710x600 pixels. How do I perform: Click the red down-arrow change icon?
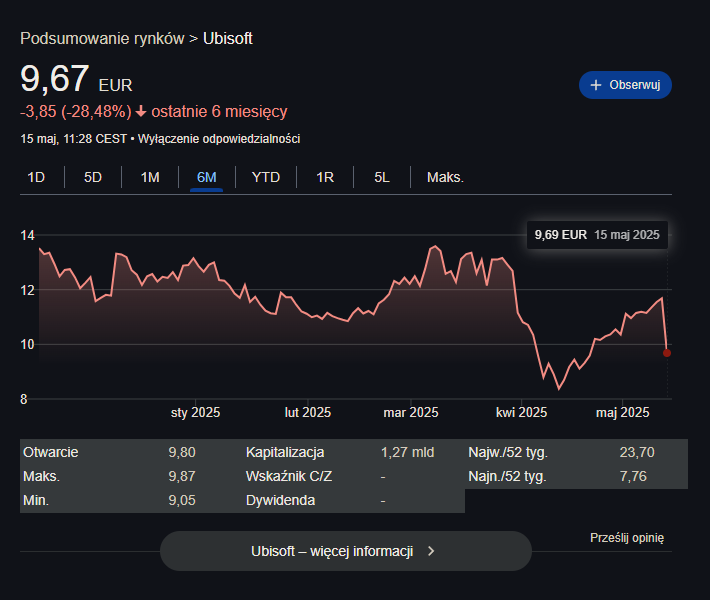(141, 111)
